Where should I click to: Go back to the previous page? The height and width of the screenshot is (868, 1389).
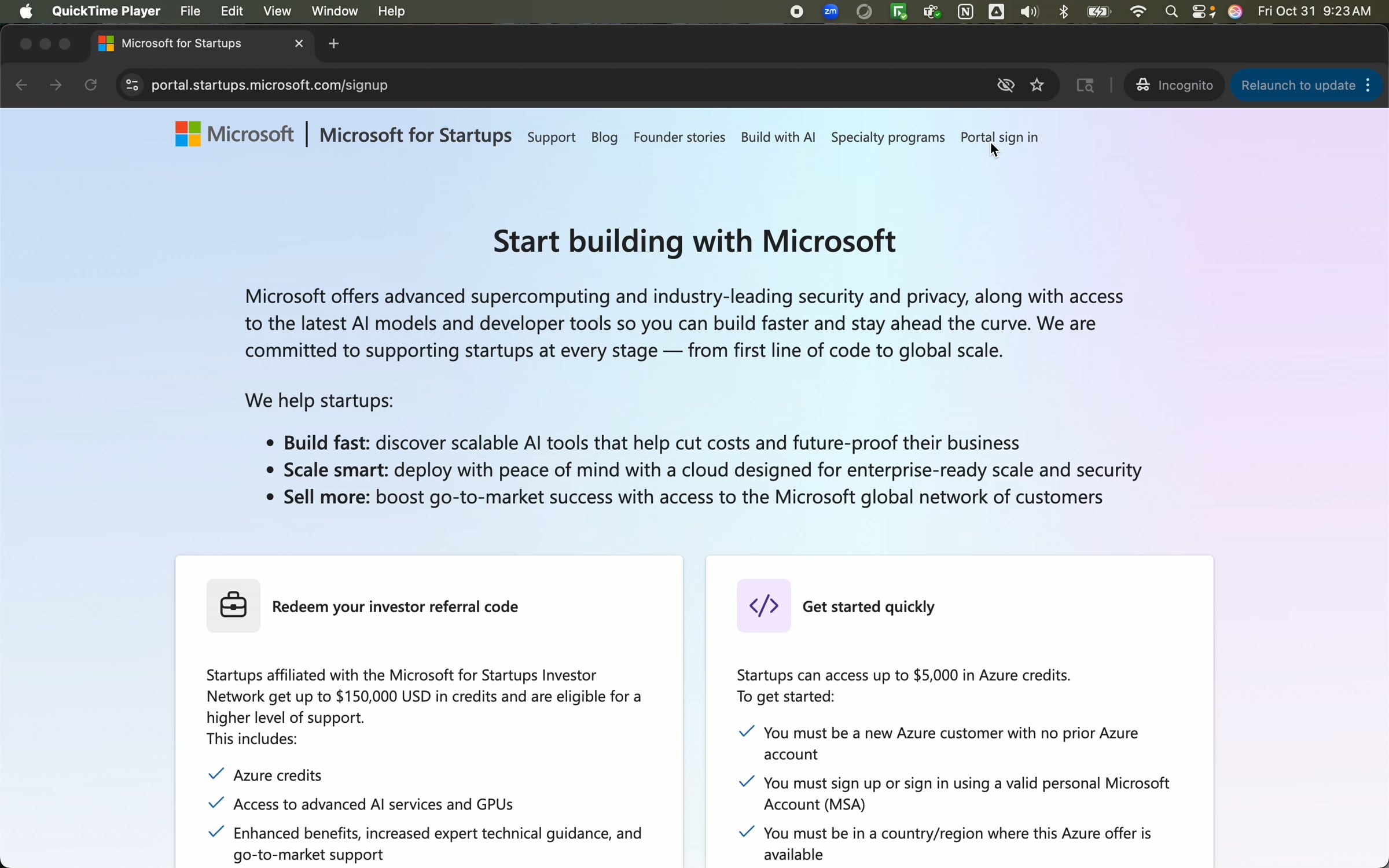point(21,85)
